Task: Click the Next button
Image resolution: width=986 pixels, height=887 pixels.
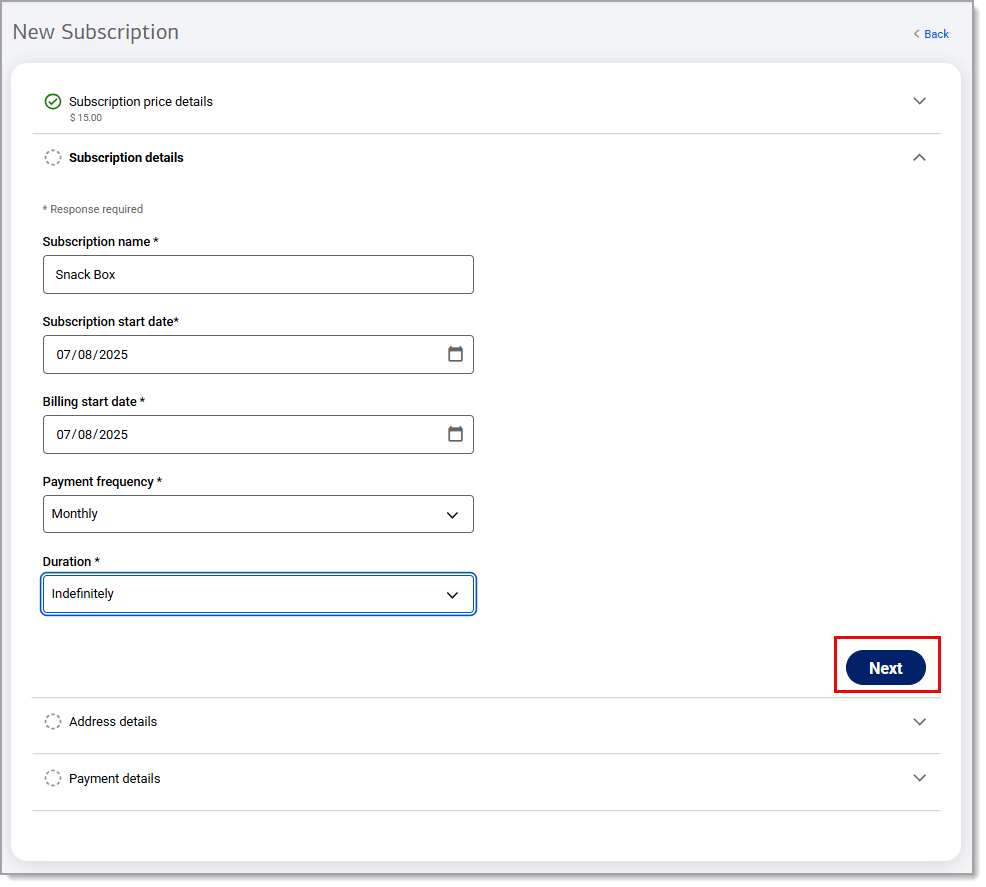Action: (885, 668)
